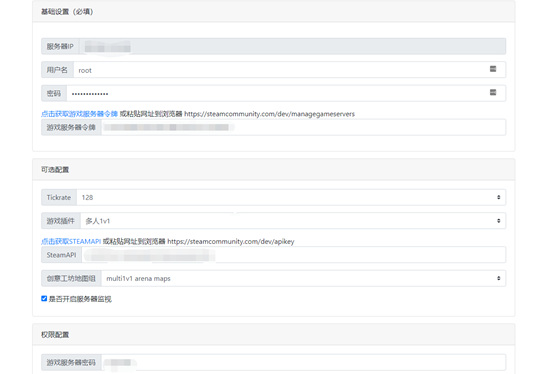The width and height of the screenshot is (554, 374).
Task: Click the 基础设置 (必填) section header
Action: pyautogui.click(x=274, y=12)
